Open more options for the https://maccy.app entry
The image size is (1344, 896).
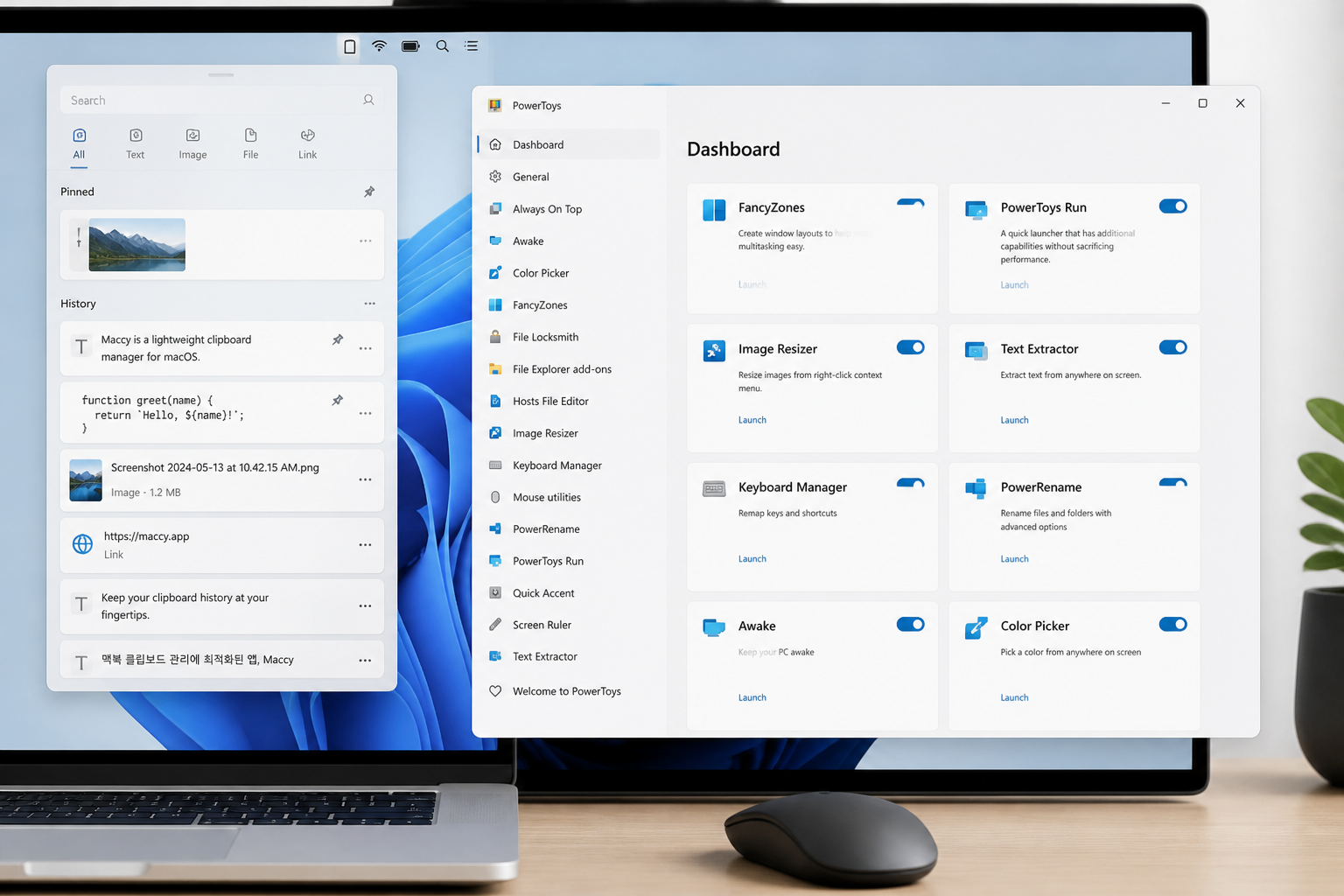pyautogui.click(x=366, y=545)
